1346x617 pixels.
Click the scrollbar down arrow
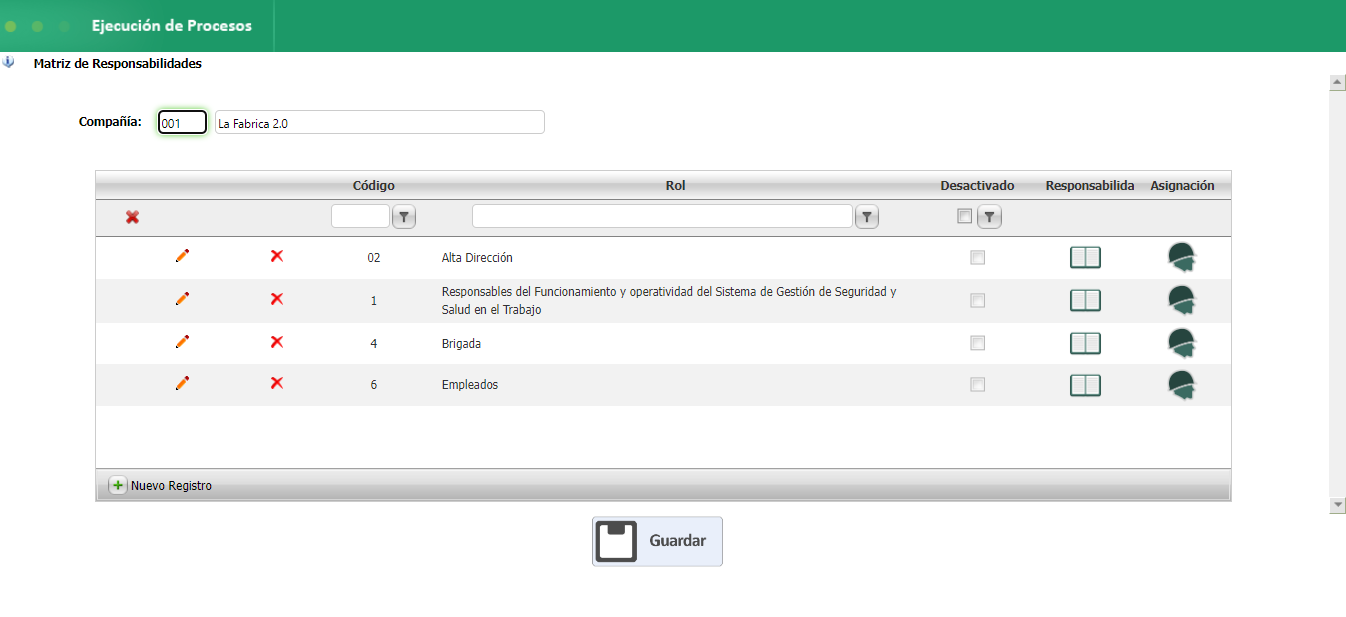pyautogui.click(x=1337, y=506)
